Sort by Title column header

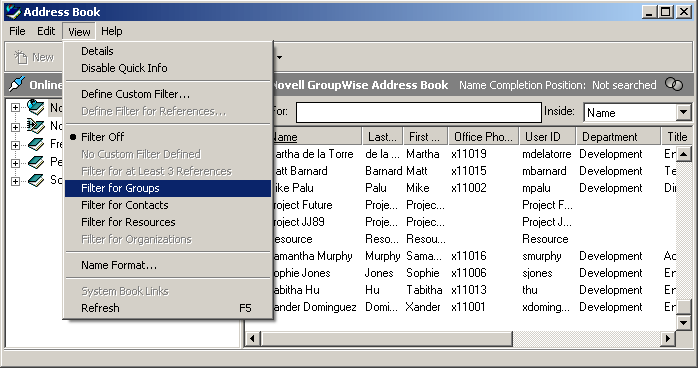tap(676, 137)
